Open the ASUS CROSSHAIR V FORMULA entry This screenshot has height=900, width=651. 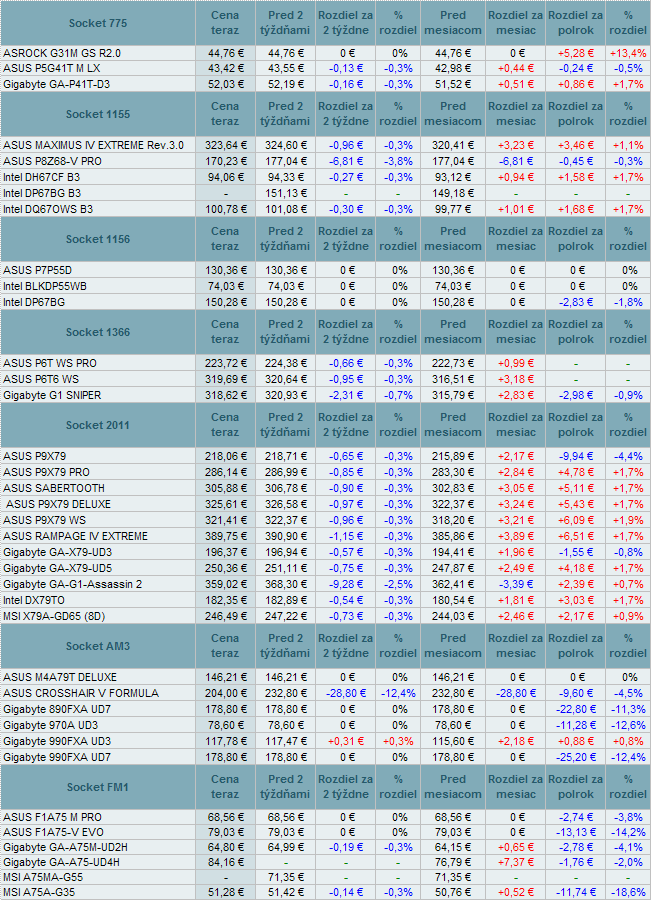click(x=81, y=693)
